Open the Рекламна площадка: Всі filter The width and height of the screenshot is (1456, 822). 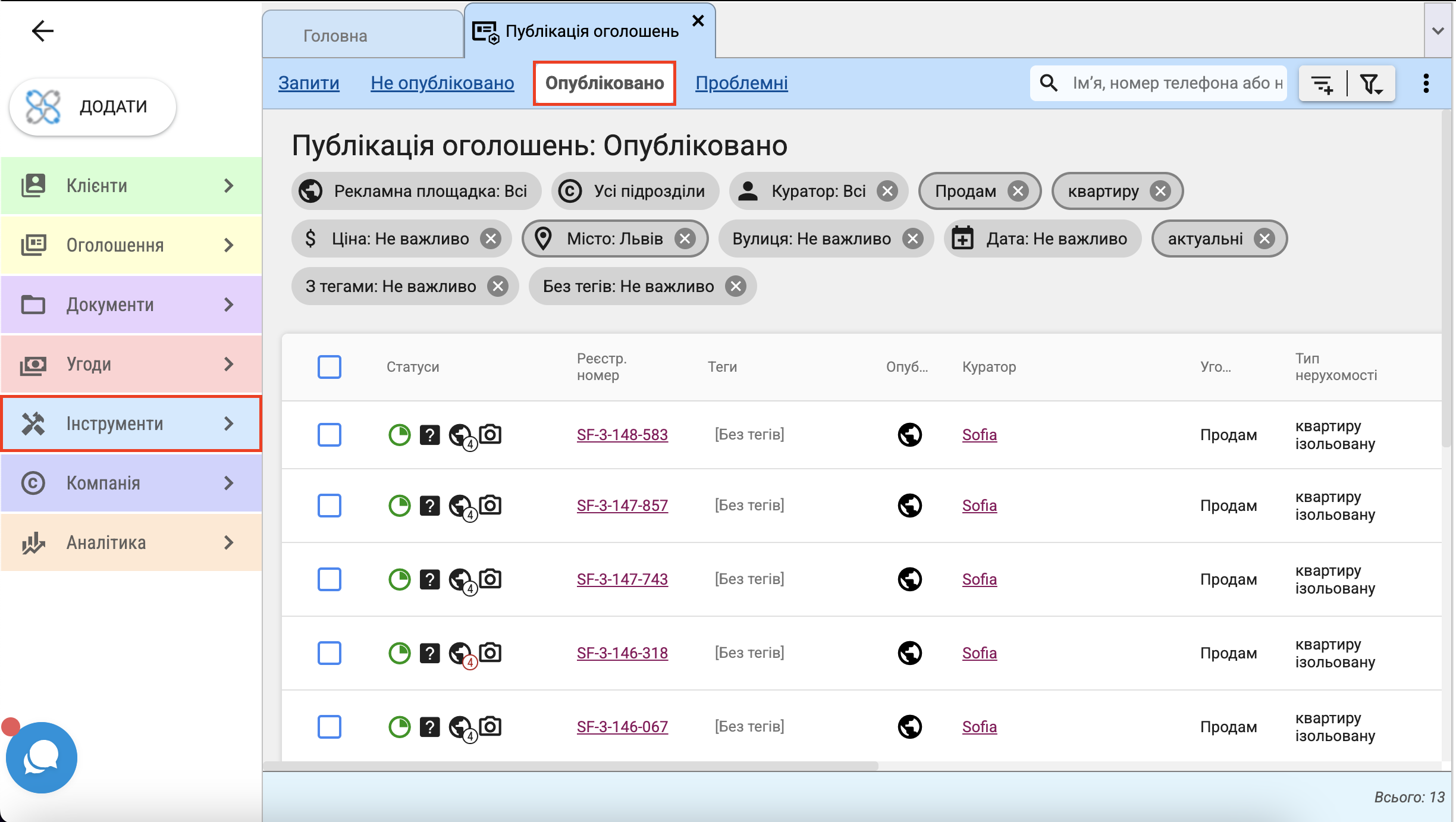[x=416, y=192]
